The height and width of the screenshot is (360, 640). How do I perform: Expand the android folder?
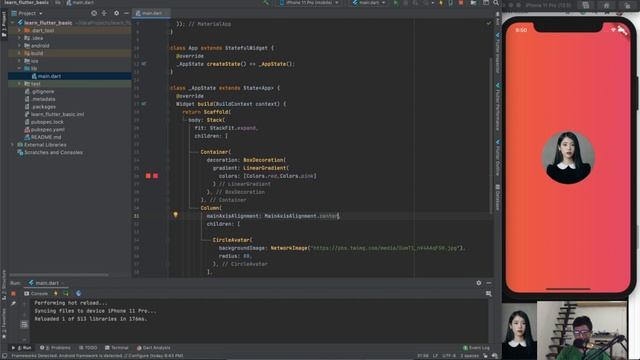click(19, 46)
